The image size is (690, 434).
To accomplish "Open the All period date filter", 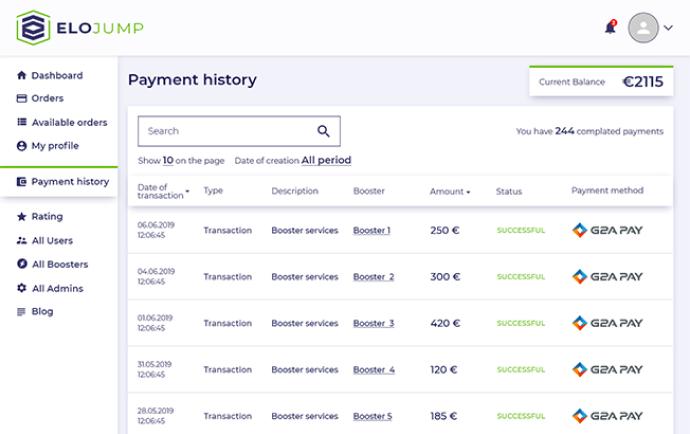I will [326, 160].
